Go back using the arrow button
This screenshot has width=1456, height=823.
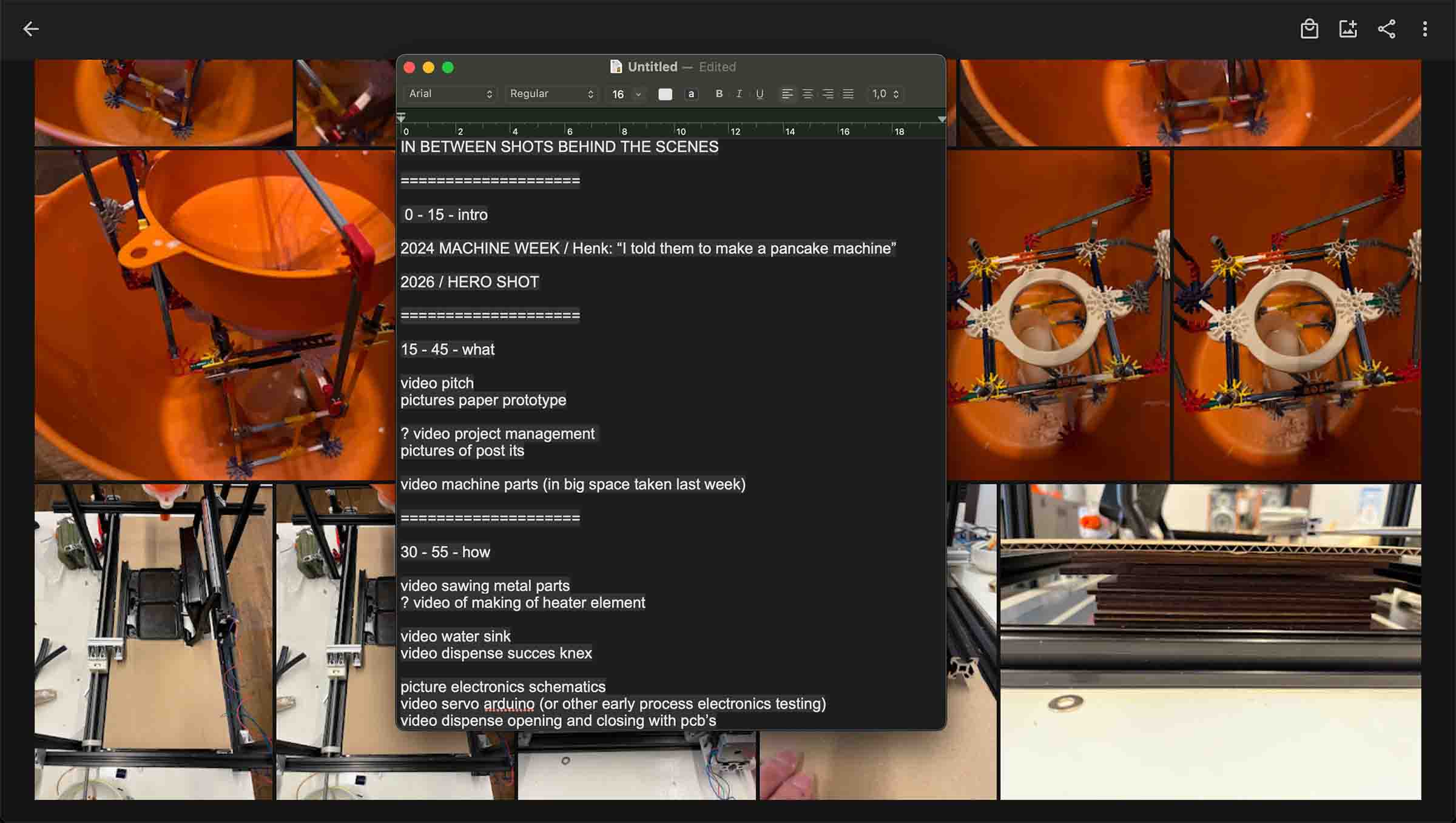pyautogui.click(x=30, y=29)
